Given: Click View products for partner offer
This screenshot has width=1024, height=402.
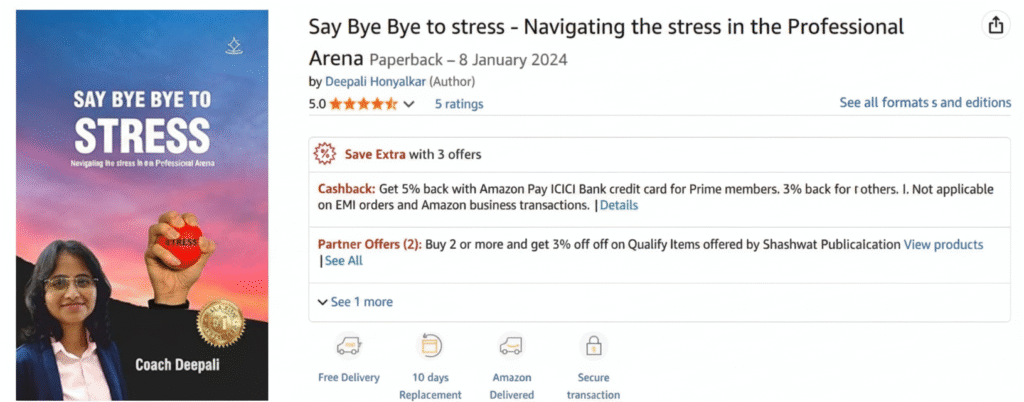Looking at the screenshot, I should (x=943, y=245).
